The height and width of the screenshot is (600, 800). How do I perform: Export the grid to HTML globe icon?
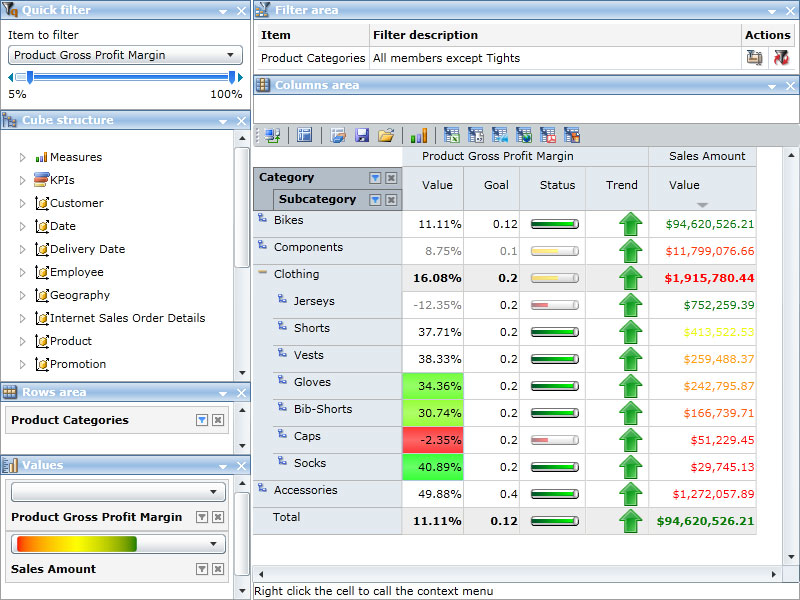[523, 135]
